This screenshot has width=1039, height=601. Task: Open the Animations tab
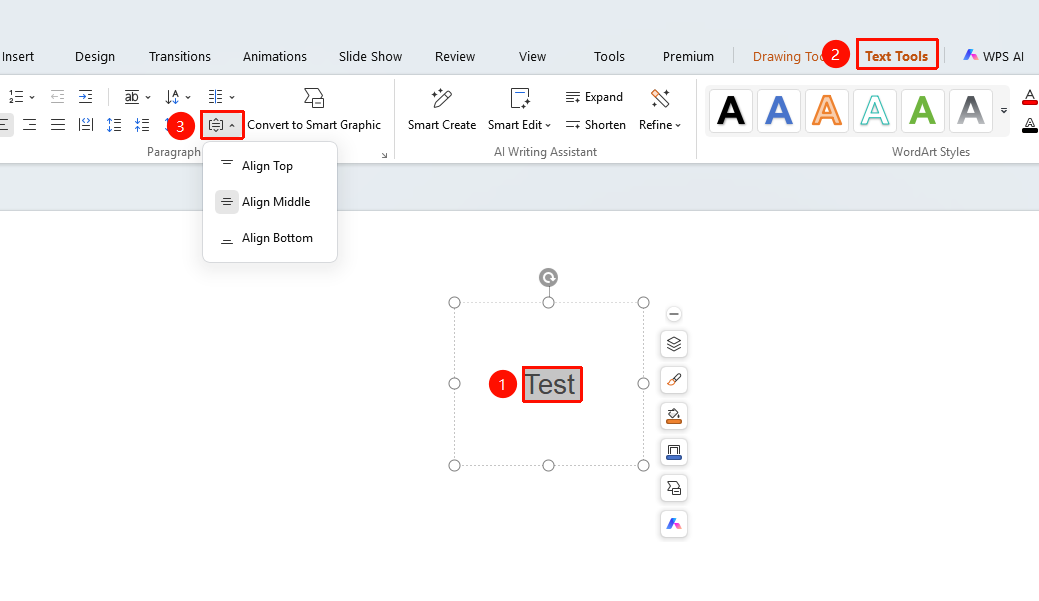(x=275, y=56)
